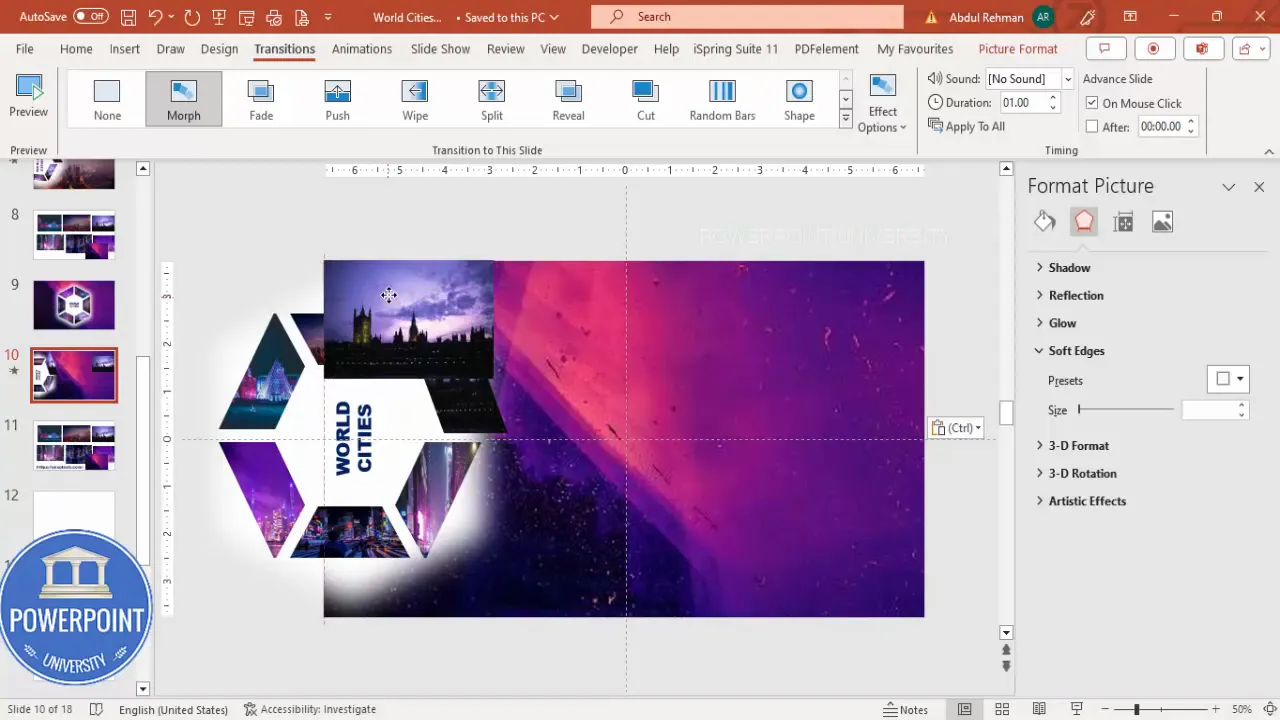The image size is (1280, 720).
Task: Adjust the Soft Edges Size slider
Action: point(1126,410)
